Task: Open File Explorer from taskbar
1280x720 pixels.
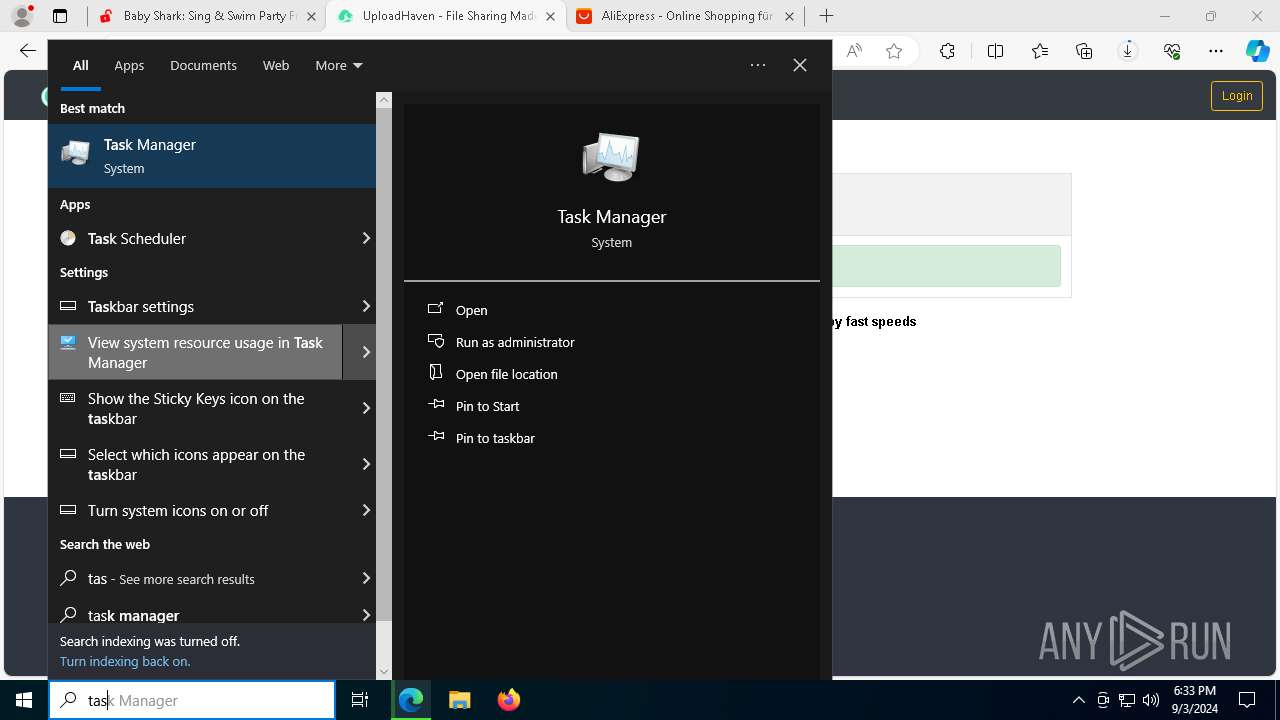Action: (459, 700)
